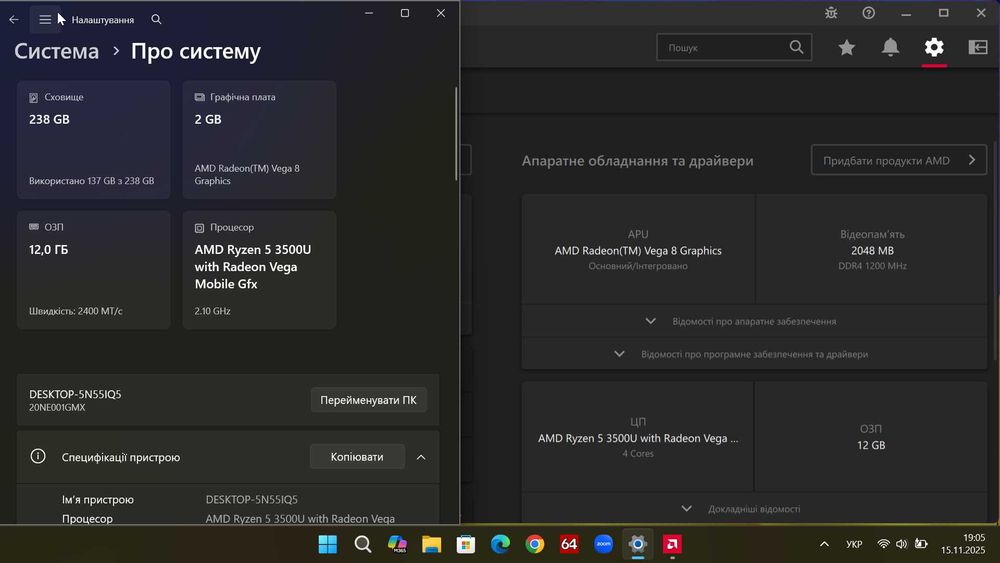Open the Settings hamburger navigation menu
Screen dimensions: 1000x563
pyautogui.click(x=45, y=20)
